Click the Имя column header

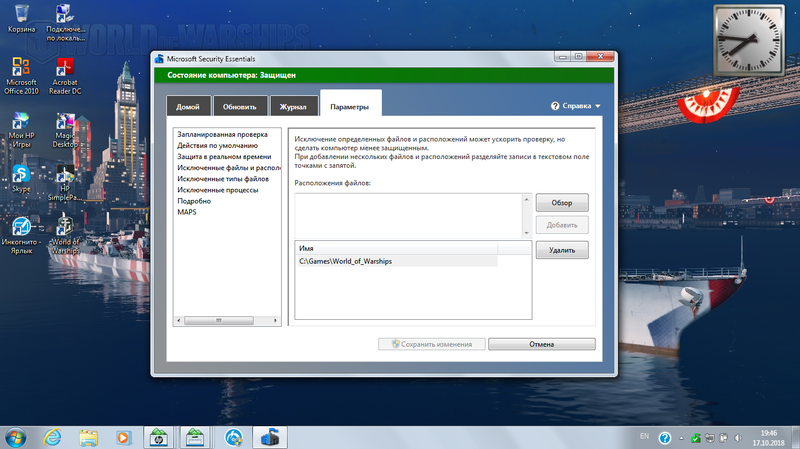click(x=396, y=248)
